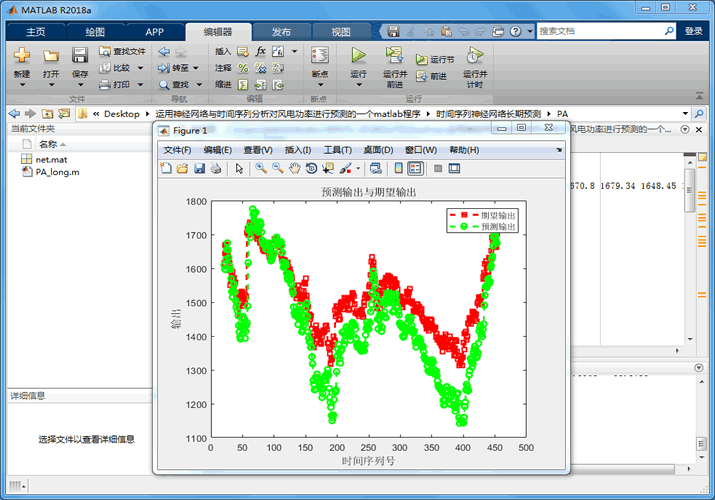Toggle Zoom In tool in Figure 1
This screenshot has width=715, height=500.
[x=261, y=169]
